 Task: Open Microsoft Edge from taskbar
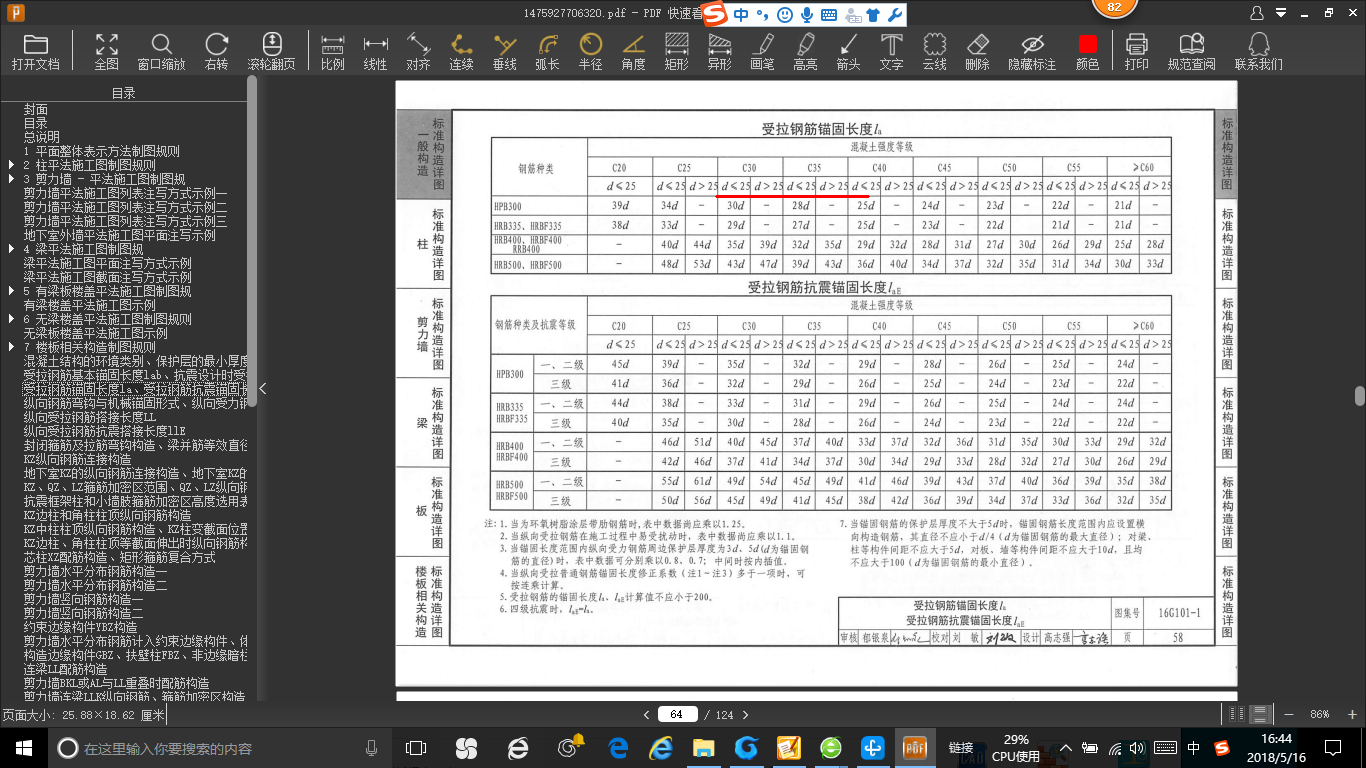(x=618, y=748)
